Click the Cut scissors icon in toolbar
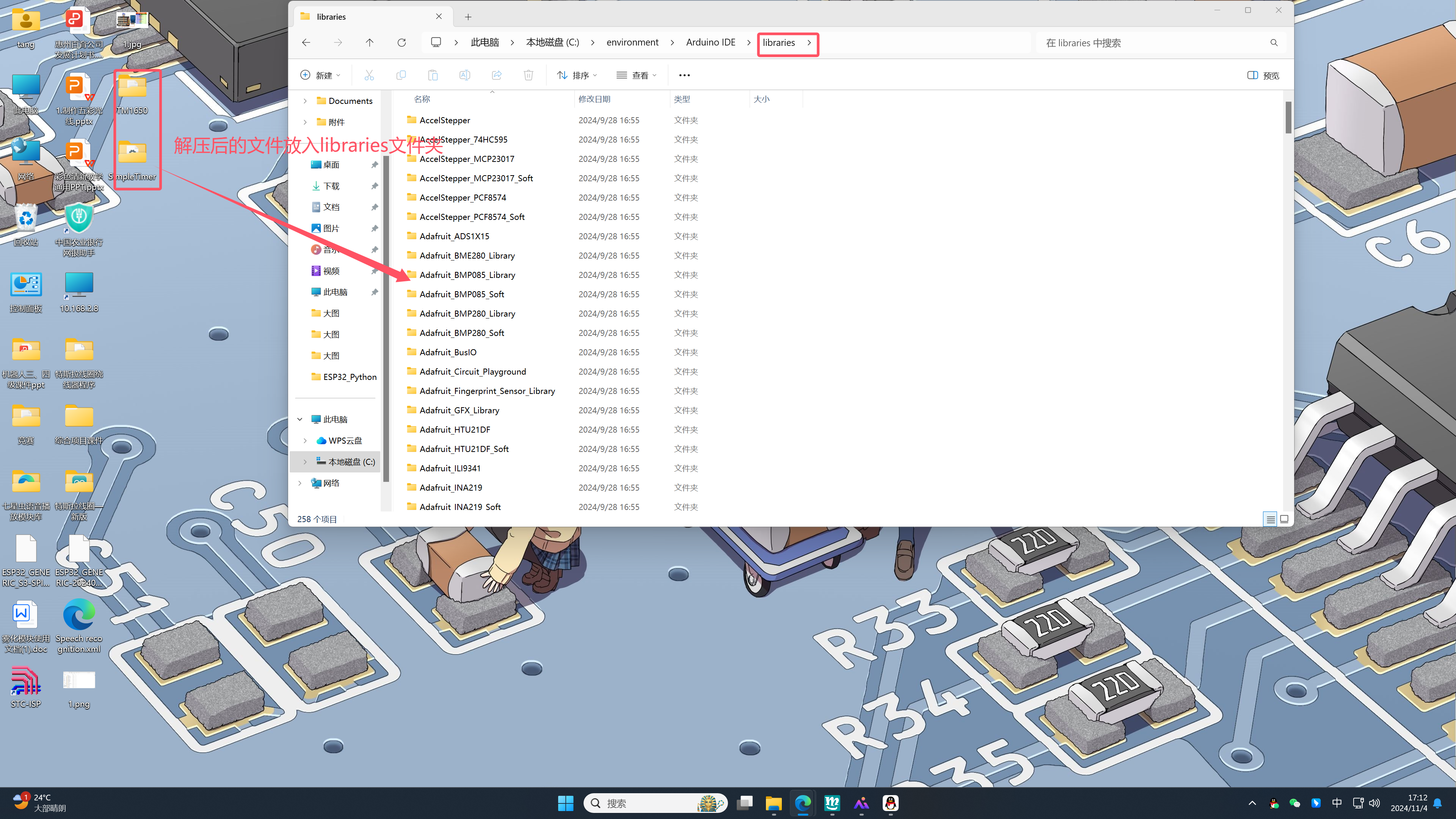 click(369, 75)
